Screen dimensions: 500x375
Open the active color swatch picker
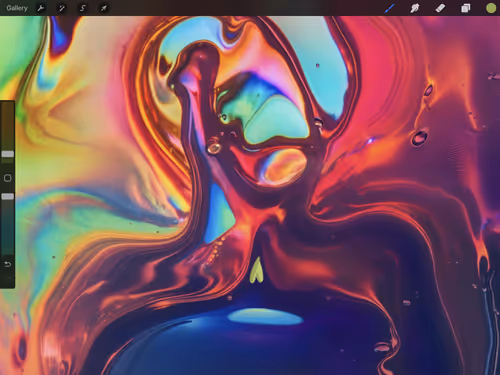[x=491, y=8]
